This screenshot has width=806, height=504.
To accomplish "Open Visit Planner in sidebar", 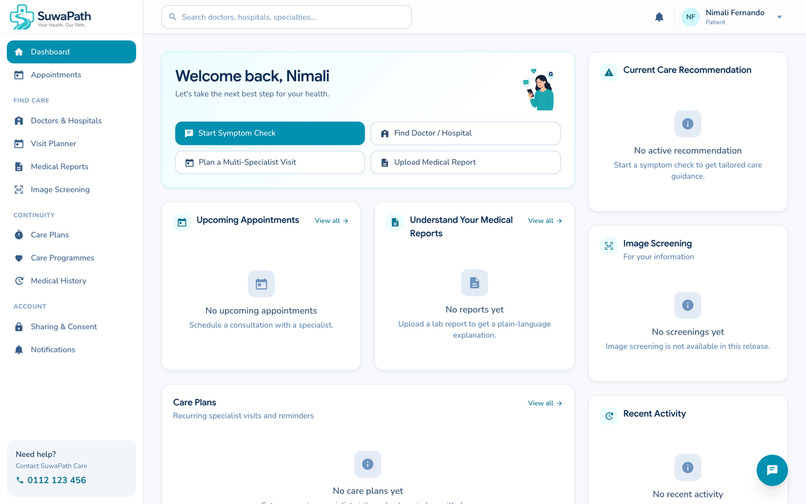I will pyautogui.click(x=71, y=143).
